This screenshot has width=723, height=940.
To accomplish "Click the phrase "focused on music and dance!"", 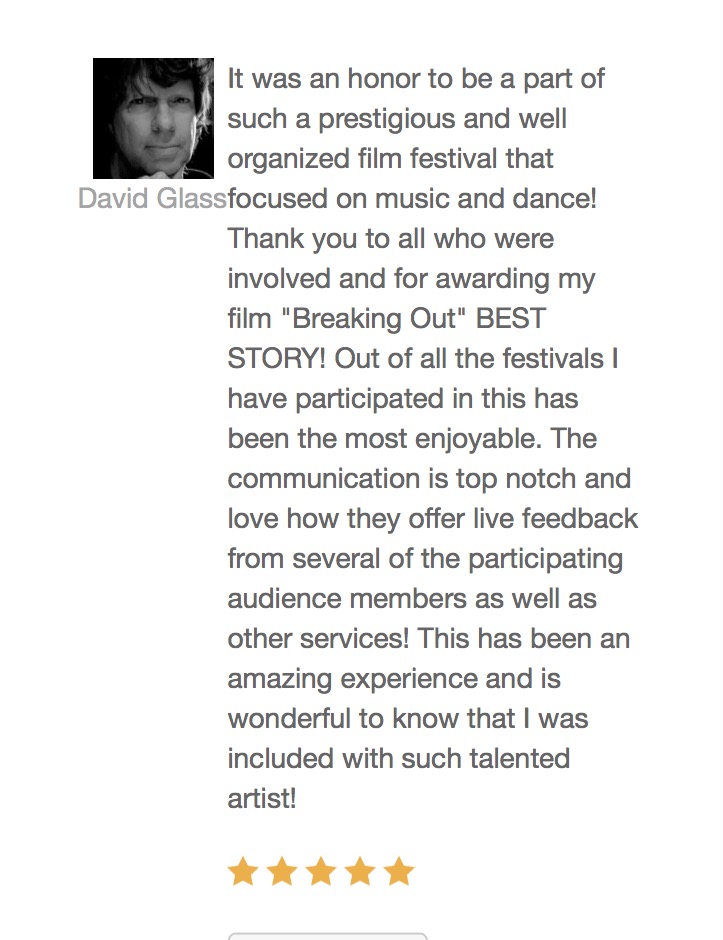I will pos(412,199).
